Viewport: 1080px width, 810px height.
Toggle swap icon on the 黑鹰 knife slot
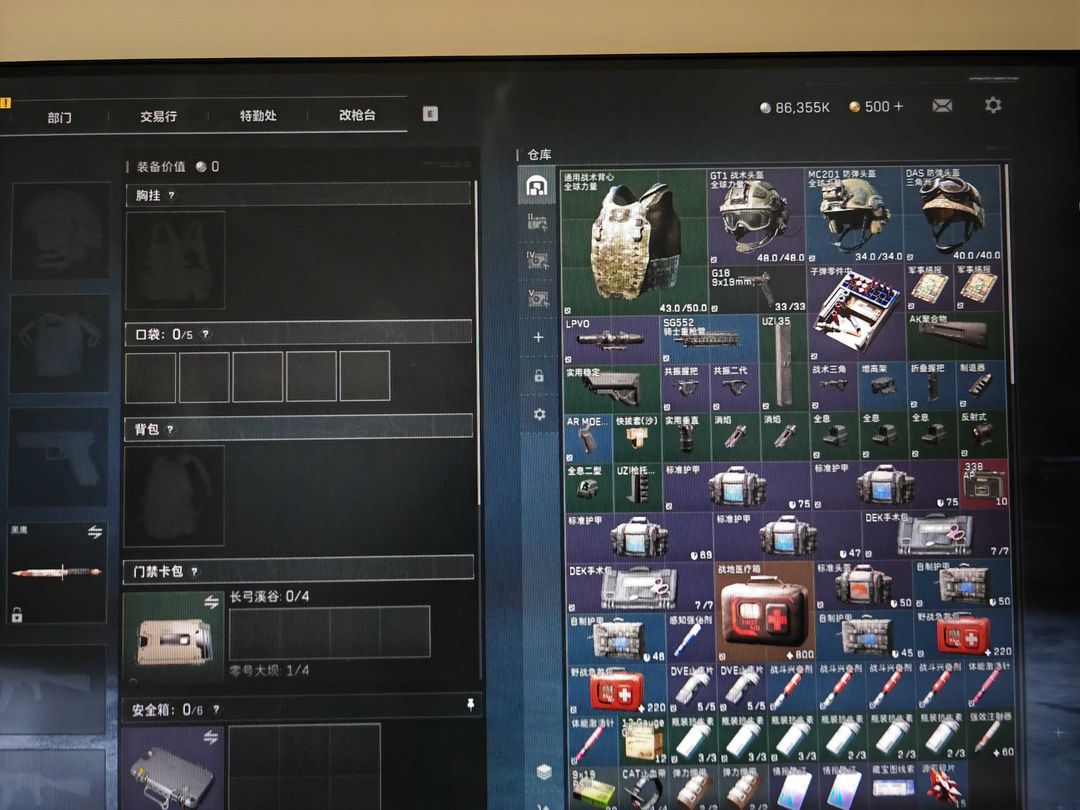(95, 532)
